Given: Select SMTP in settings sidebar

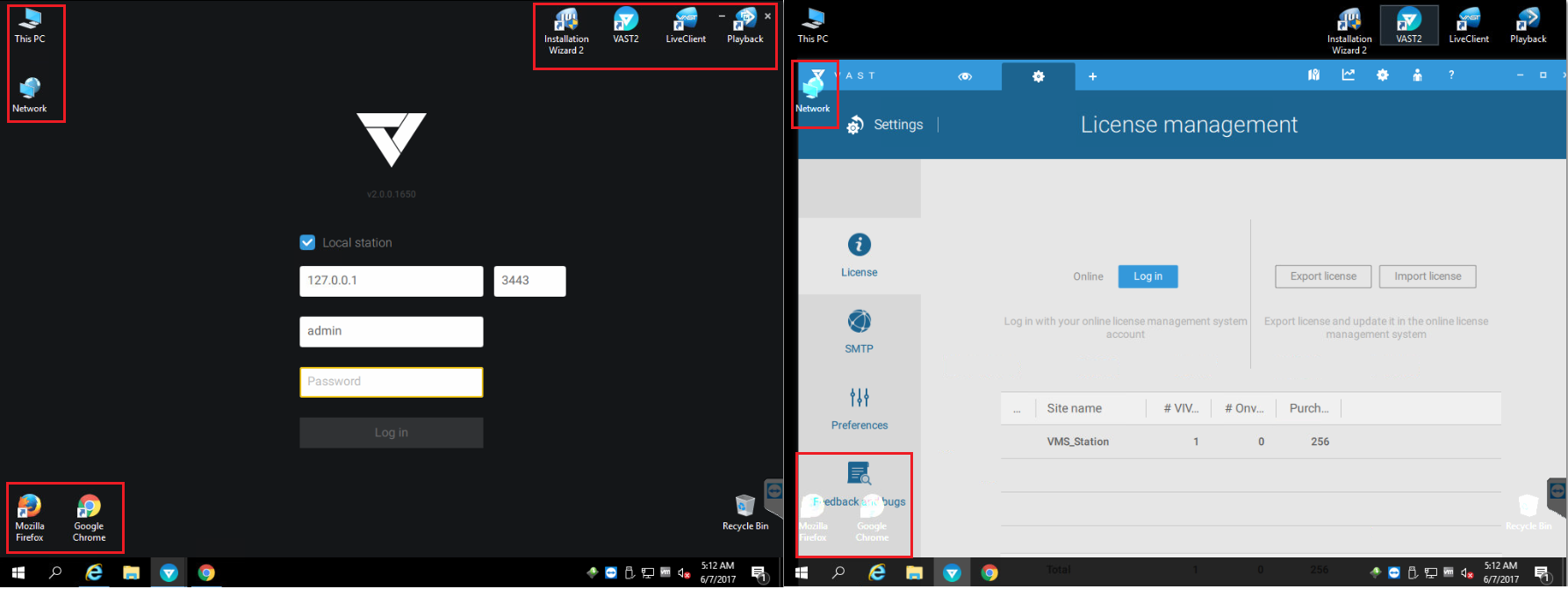Looking at the screenshot, I should pyautogui.click(x=859, y=331).
